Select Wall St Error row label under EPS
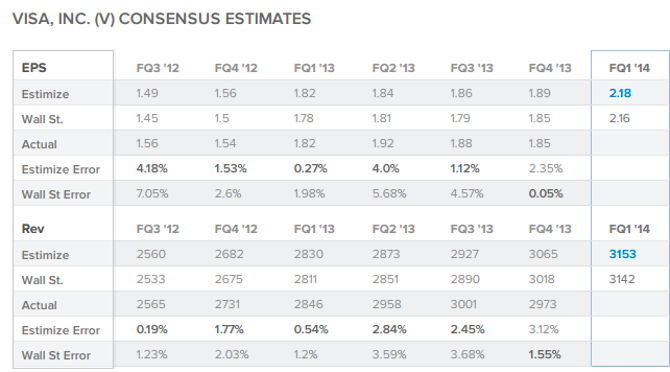The width and height of the screenshot is (670, 372). [56, 194]
